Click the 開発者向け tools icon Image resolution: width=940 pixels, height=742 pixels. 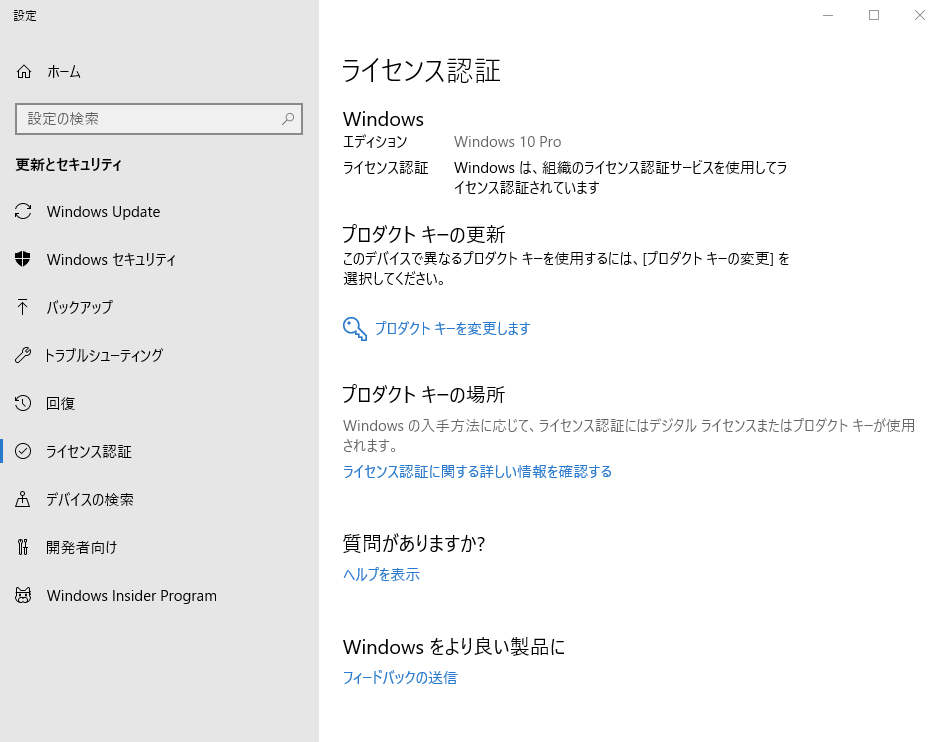pos(23,547)
